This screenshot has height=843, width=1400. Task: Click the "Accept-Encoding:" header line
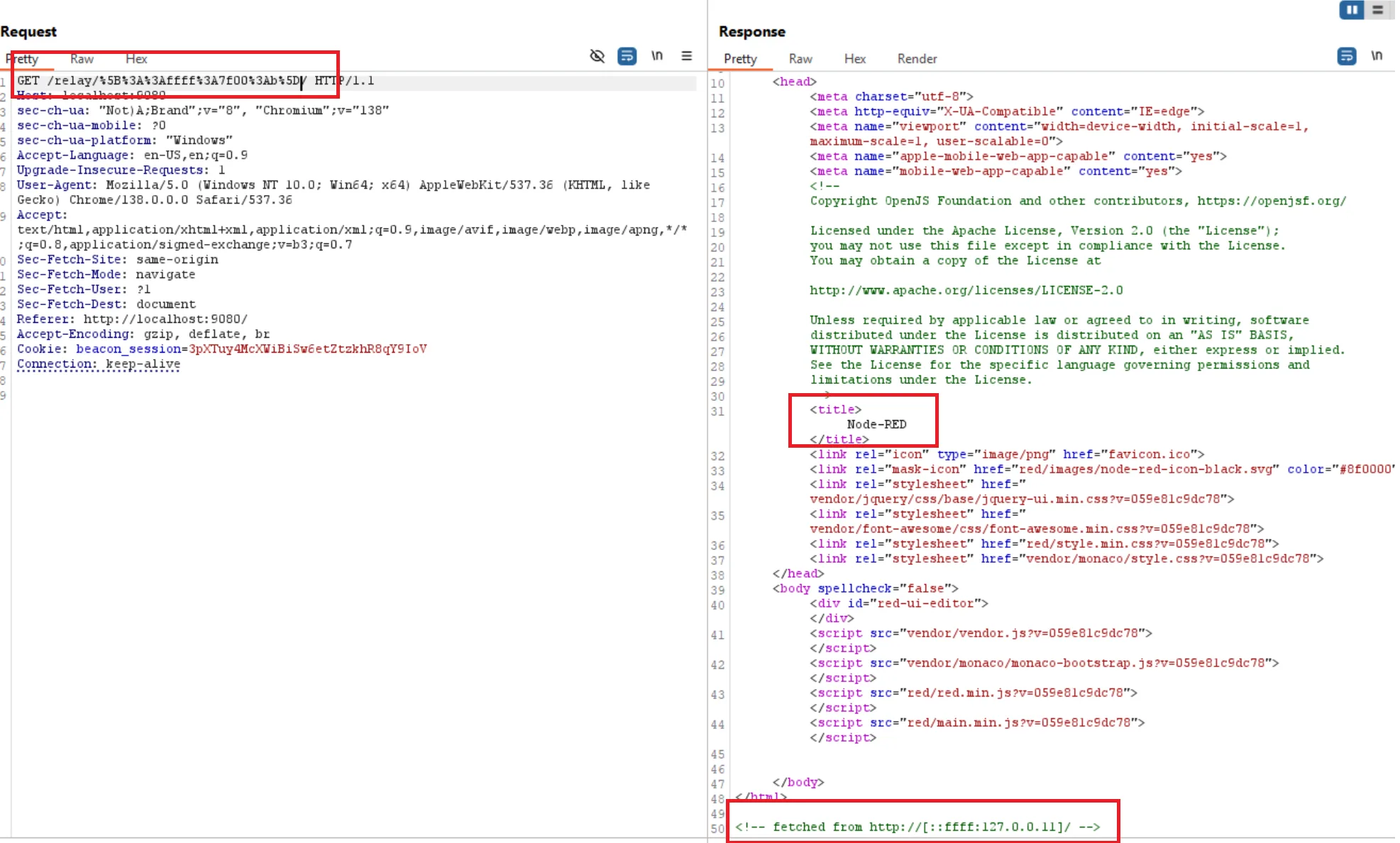click(x=143, y=334)
